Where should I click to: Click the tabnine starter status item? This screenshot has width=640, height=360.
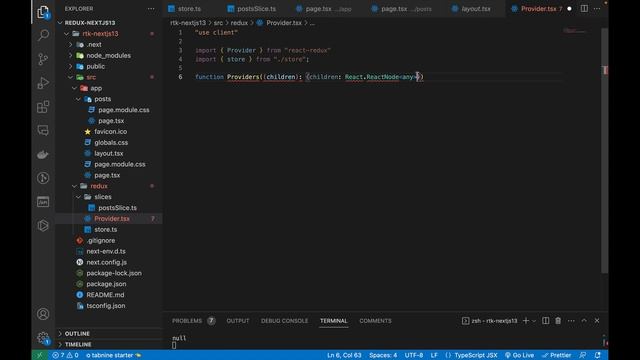113,355
